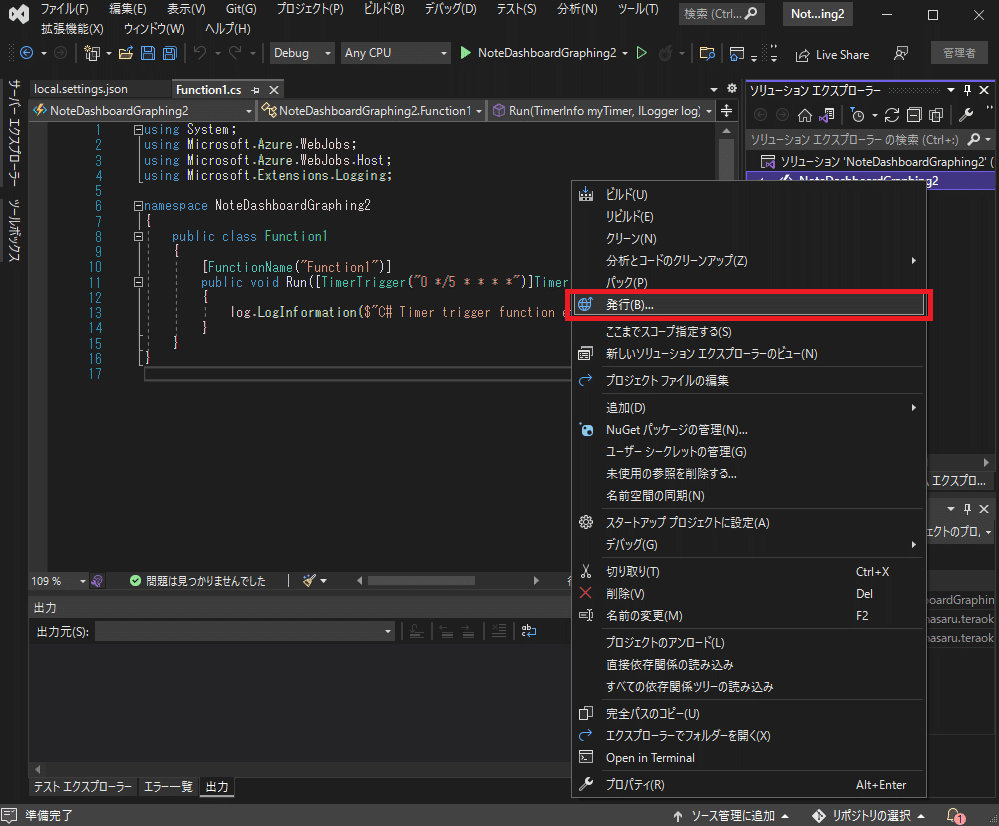Image resolution: width=999 pixels, height=826 pixels.
Task: Save the current file with the Save icon
Action: click(x=148, y=53)
